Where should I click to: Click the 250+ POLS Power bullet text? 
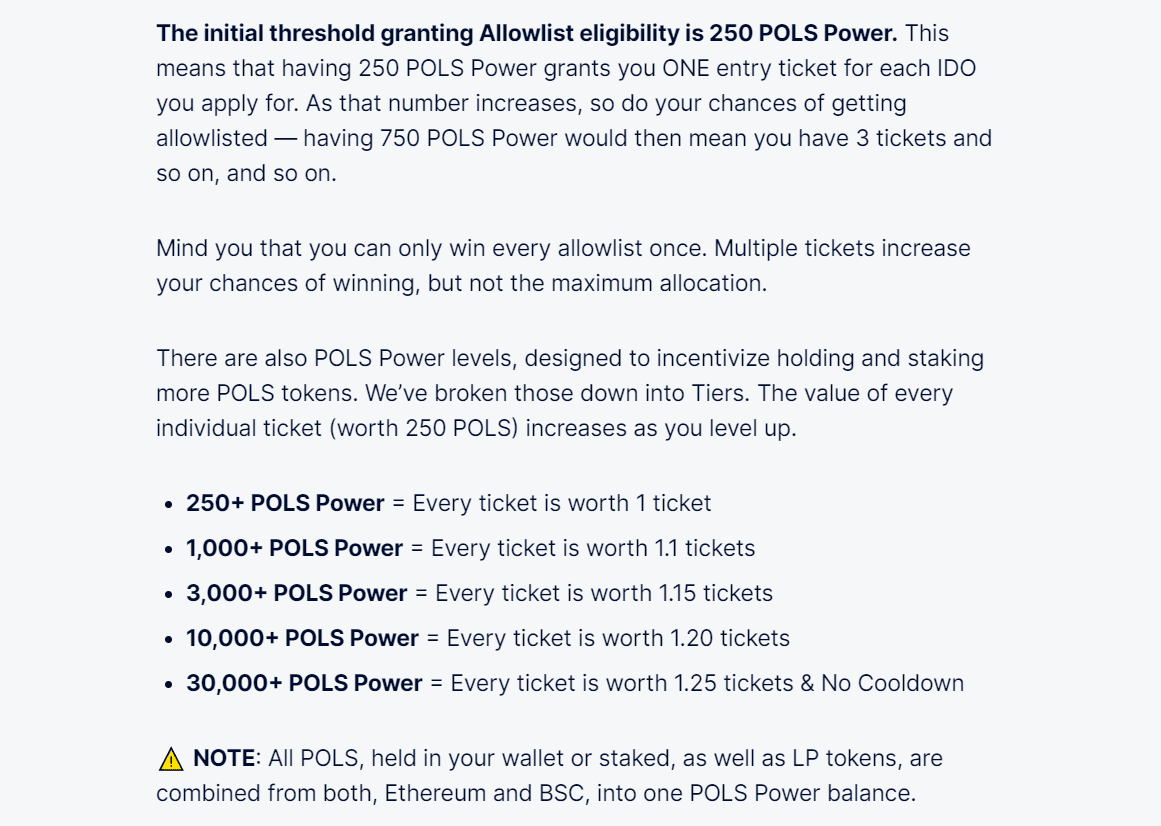click(x=285, y=503)
